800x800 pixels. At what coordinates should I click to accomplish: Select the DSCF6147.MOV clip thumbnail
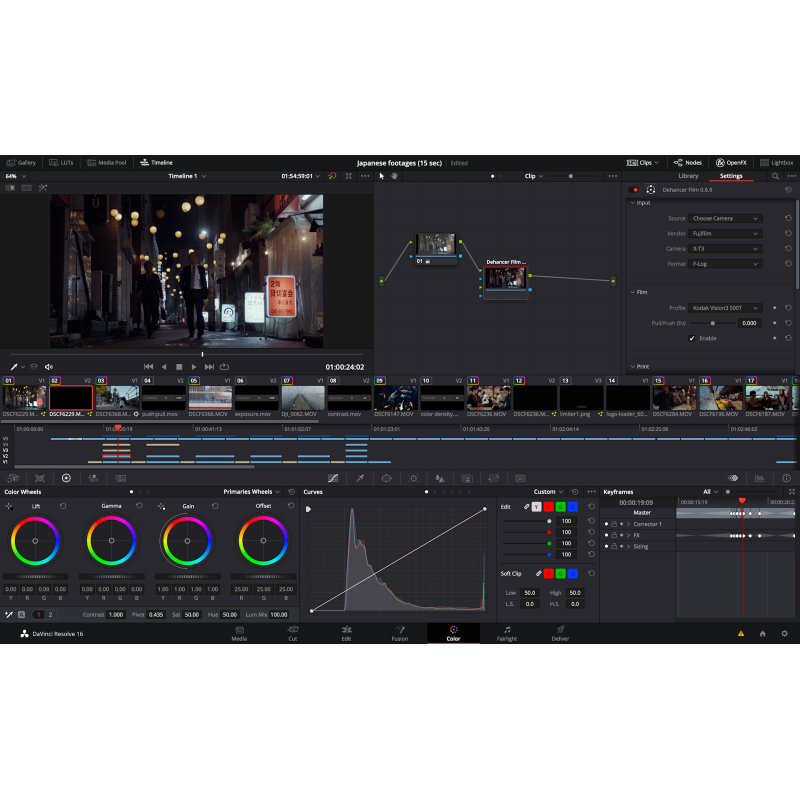(x=395, y=399)
